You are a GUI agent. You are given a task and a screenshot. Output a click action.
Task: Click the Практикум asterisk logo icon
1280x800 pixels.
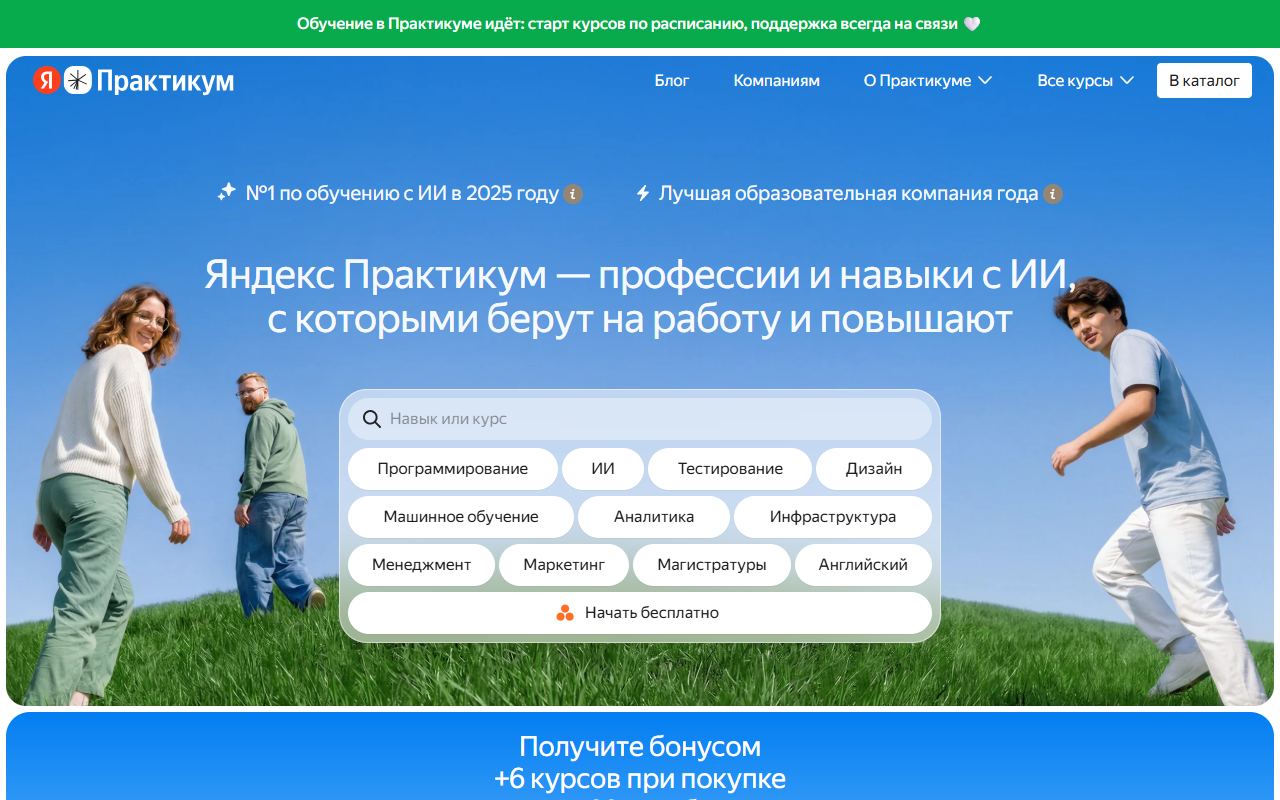[78, 80]
